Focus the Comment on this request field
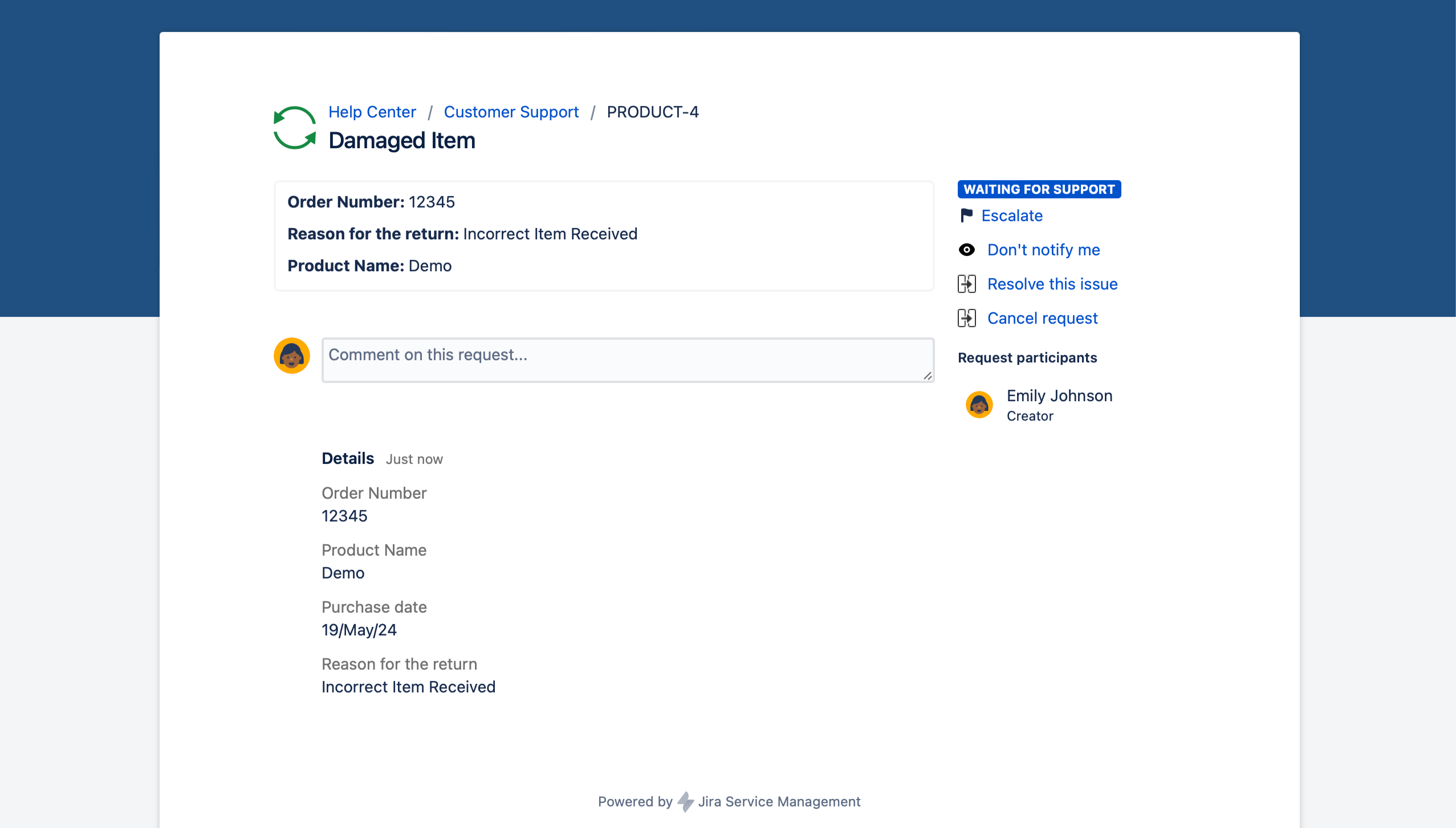This screenshot has height=828, width=1456. 627,360
